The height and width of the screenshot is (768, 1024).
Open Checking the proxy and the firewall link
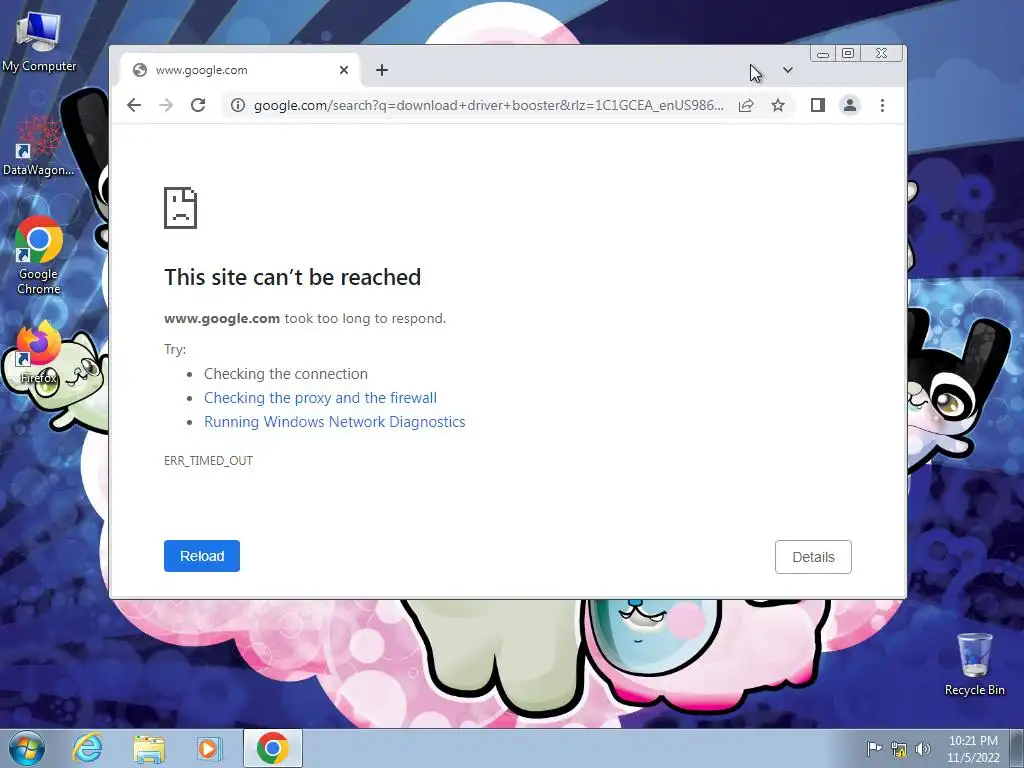tap(321, 398)
